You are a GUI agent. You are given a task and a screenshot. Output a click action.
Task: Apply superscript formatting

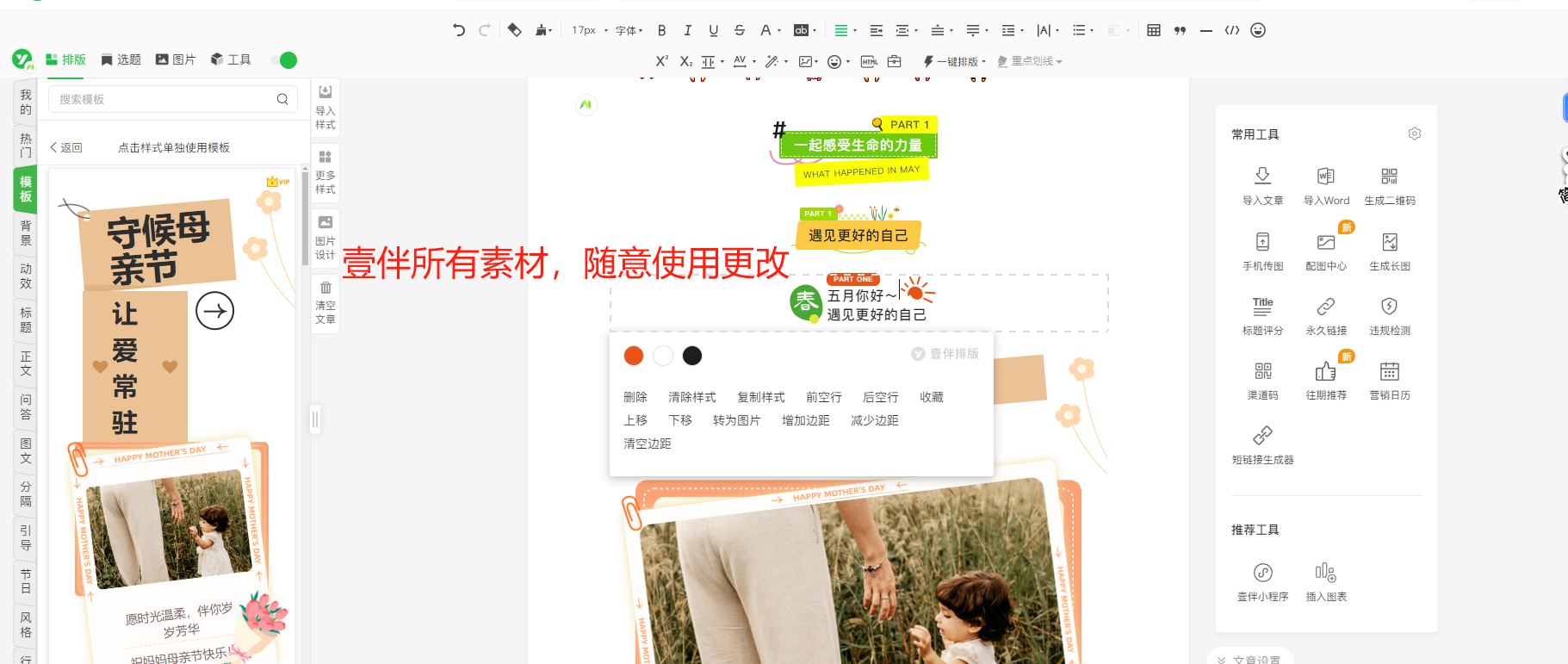coord(661,61)
